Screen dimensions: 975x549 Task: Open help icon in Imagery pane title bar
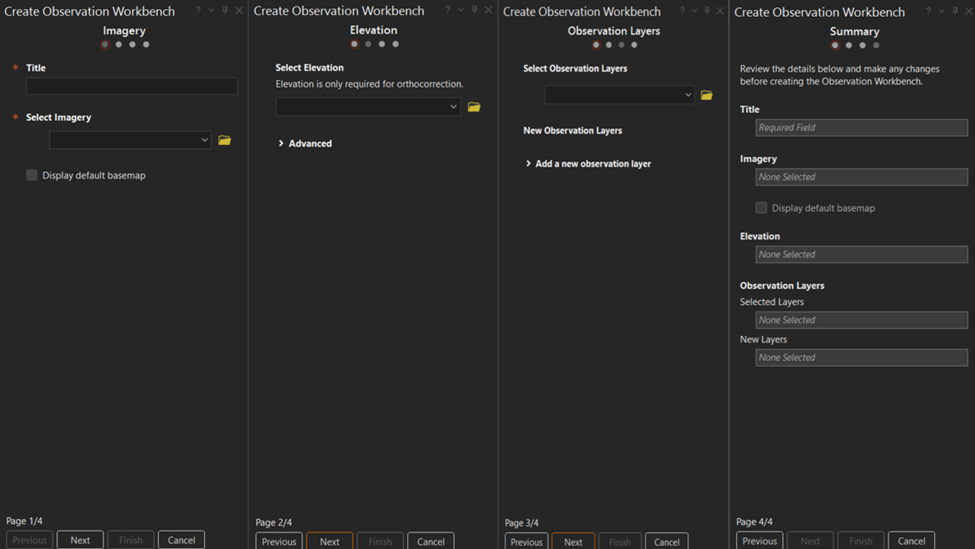[198, 11]
